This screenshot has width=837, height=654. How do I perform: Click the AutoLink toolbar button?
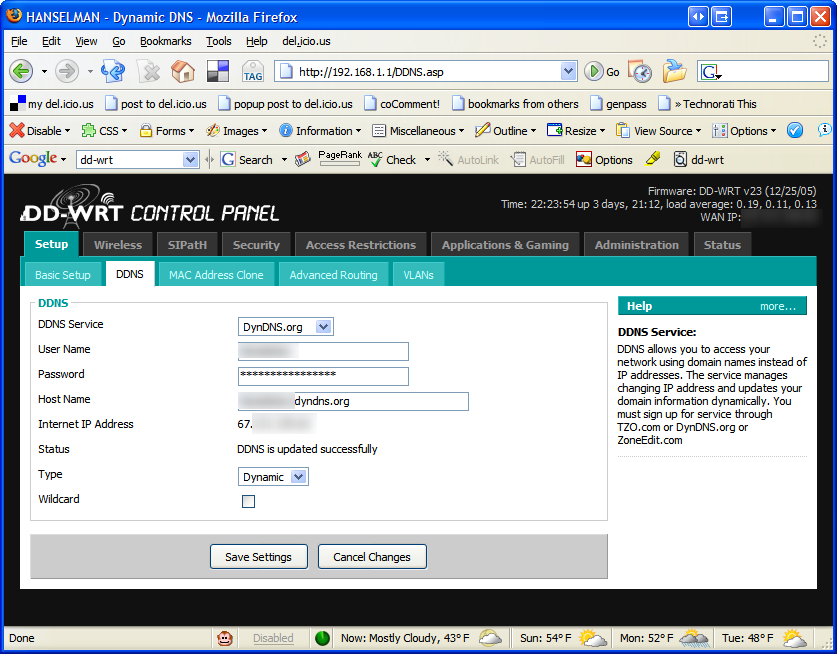point(468,159)
